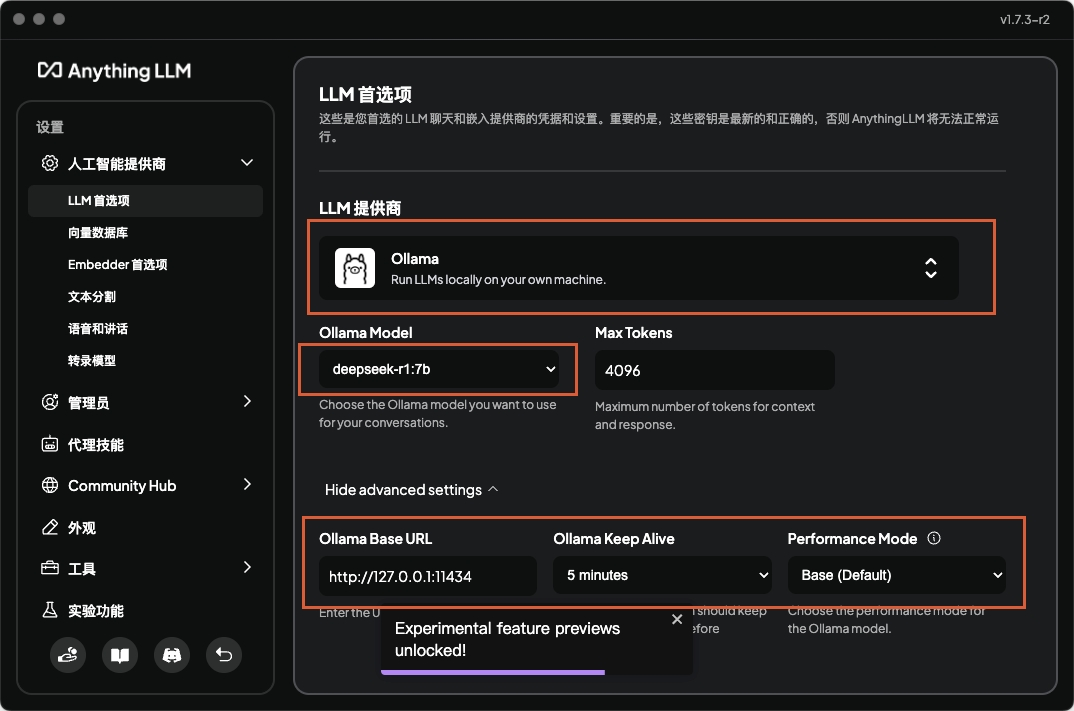Open the Discord icon in sidebar footer
Screen dimensions: 1074x711
(x=172, y=655)
